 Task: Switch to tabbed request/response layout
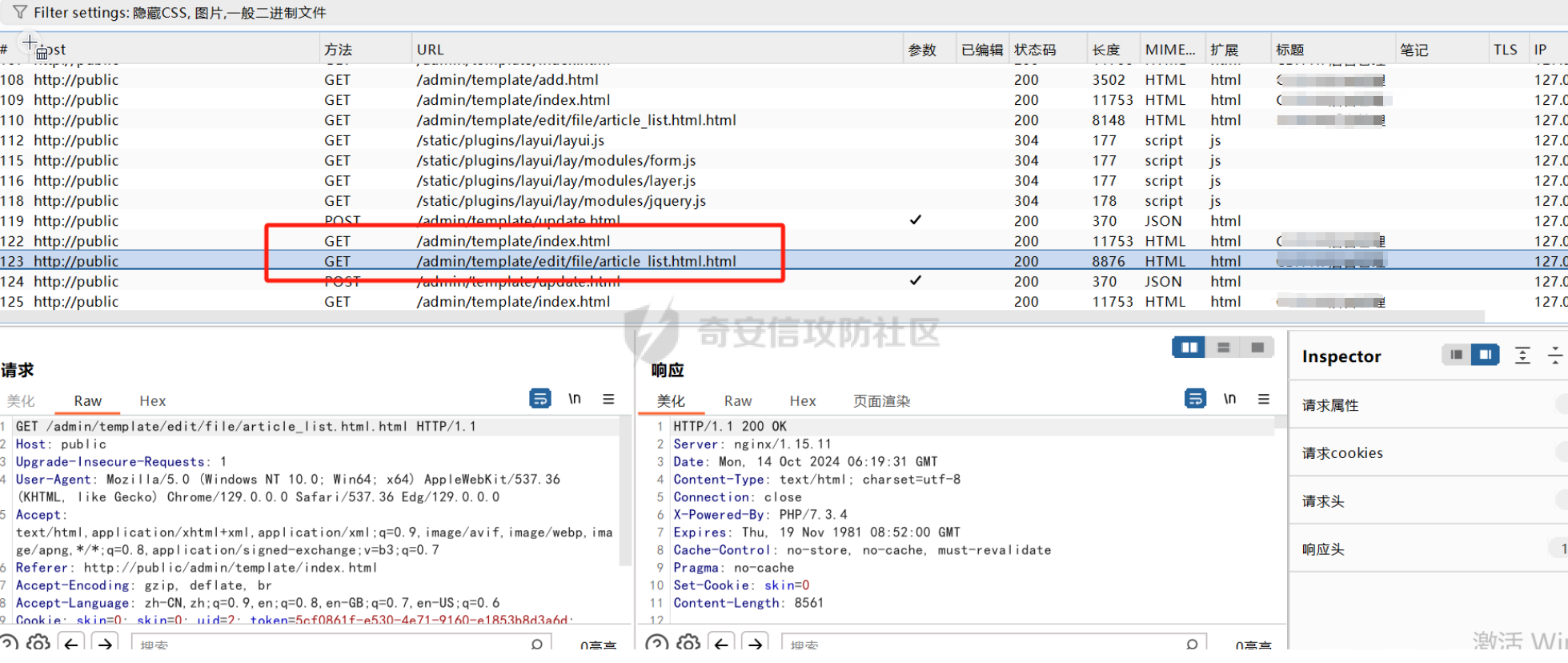[1257, 348]
